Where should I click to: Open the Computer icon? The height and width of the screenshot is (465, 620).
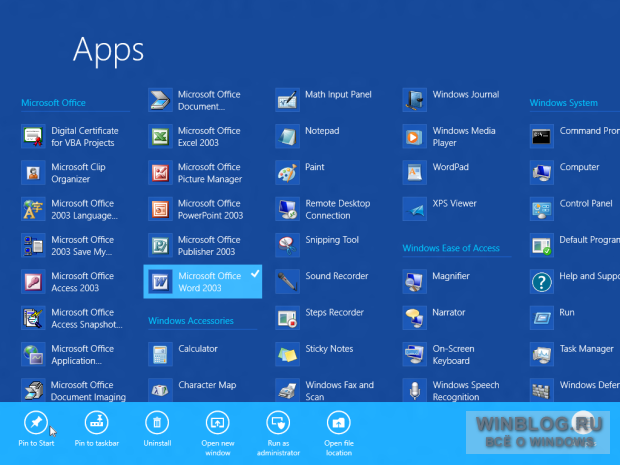542,173
